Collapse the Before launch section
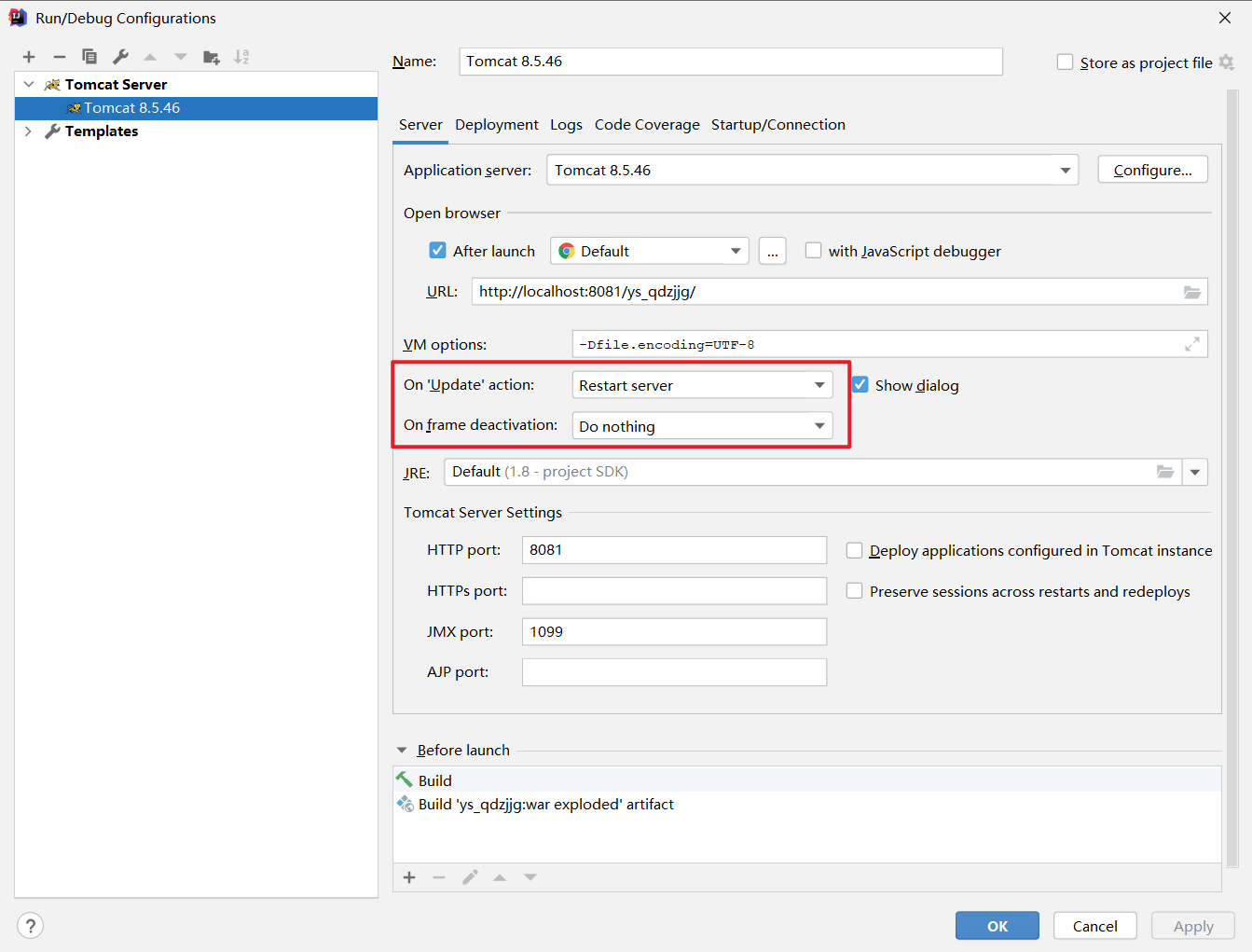Image resolution: width=1252 pixels, height=952 pixels. point(402,750)
